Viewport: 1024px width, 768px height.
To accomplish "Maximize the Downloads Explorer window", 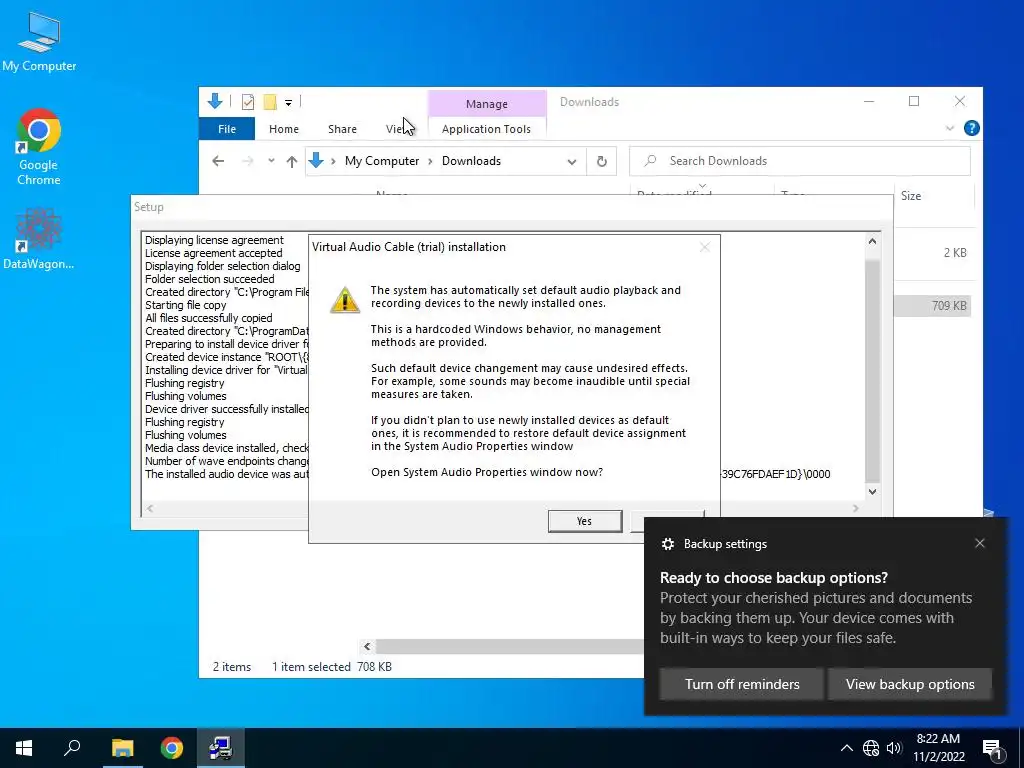I will (x=914, y=101).
